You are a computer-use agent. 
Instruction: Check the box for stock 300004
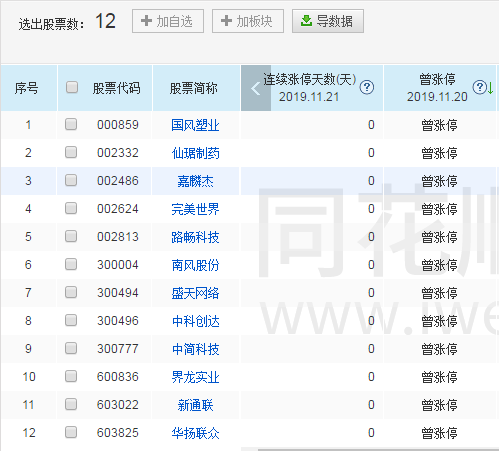tap(71, 264)
